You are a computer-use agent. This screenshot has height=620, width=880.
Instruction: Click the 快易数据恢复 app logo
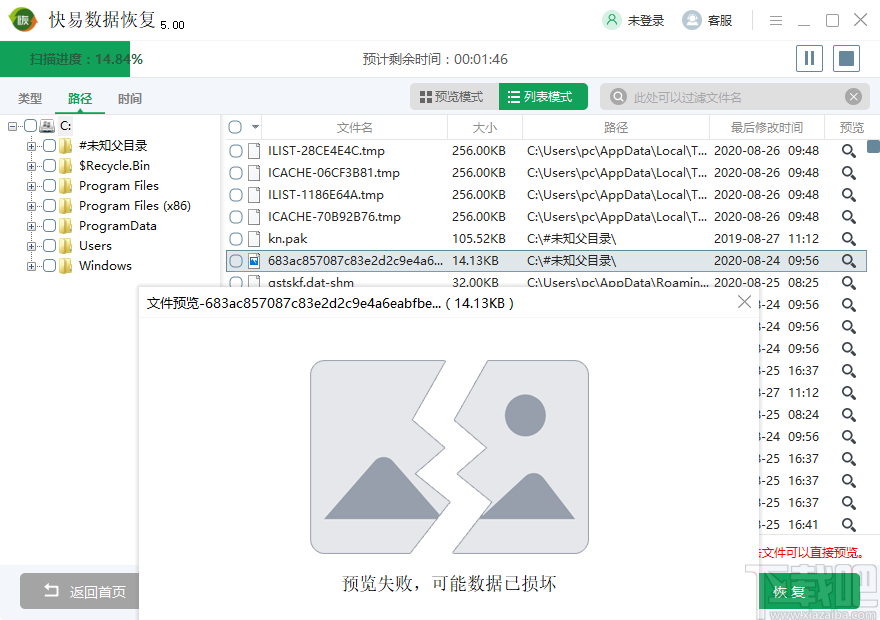[x=23, y=20]
